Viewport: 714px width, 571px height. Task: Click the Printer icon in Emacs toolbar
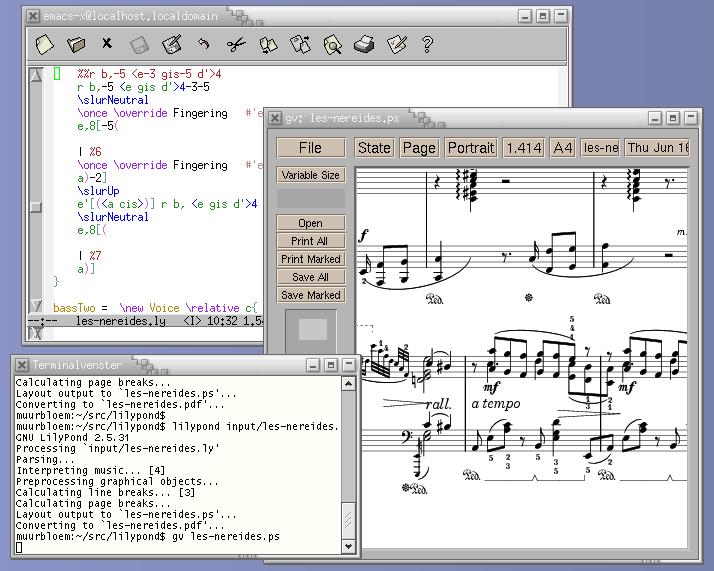pos(364,45)
